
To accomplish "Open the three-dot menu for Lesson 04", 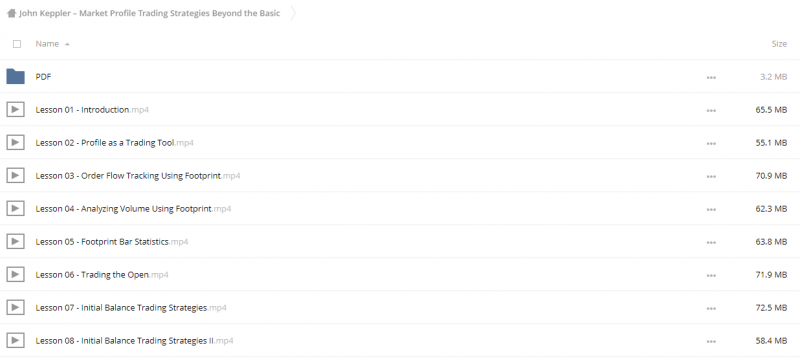I will (x=711, y=209).
